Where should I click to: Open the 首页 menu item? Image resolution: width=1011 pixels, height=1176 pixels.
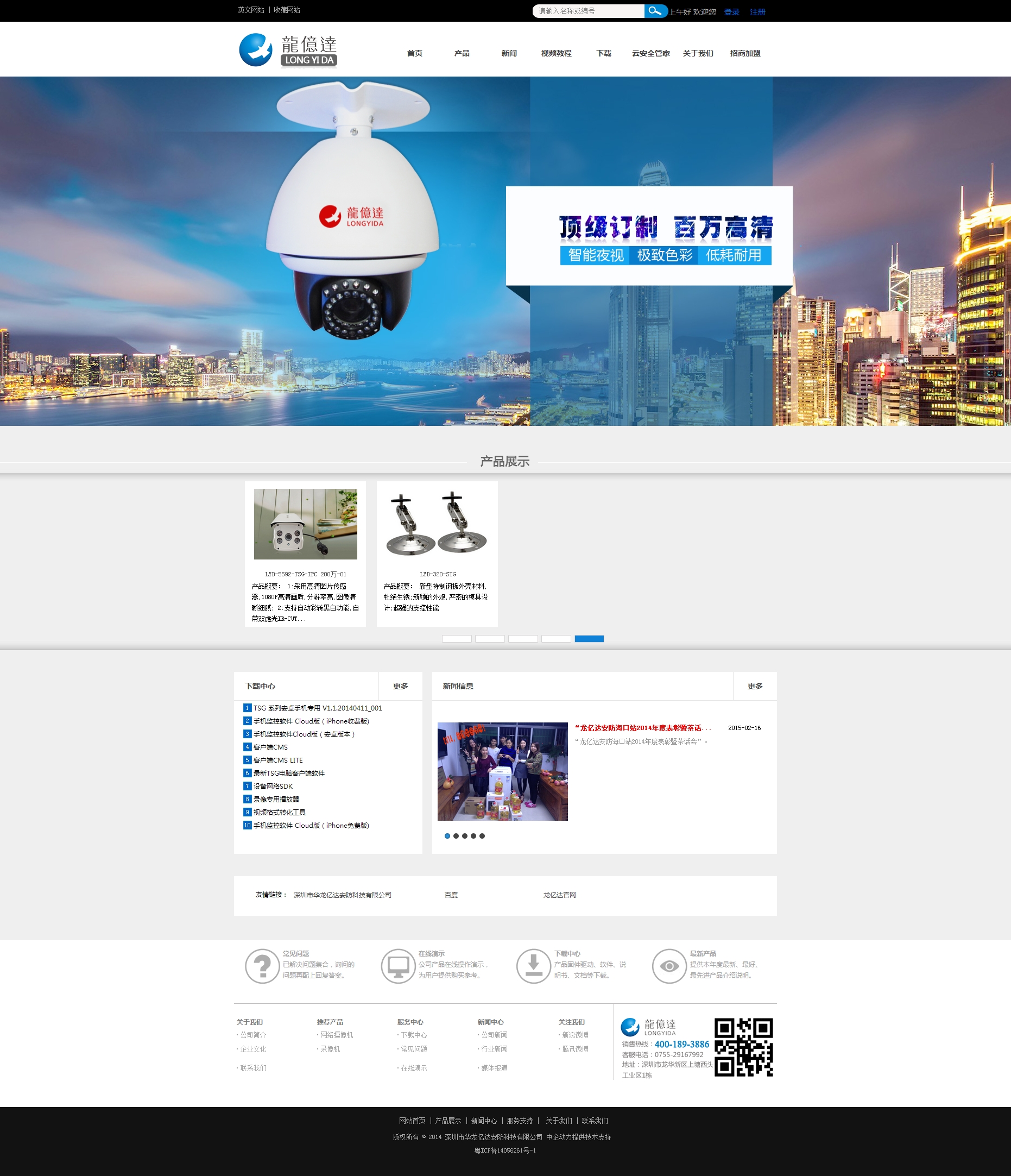click(415, 53)
